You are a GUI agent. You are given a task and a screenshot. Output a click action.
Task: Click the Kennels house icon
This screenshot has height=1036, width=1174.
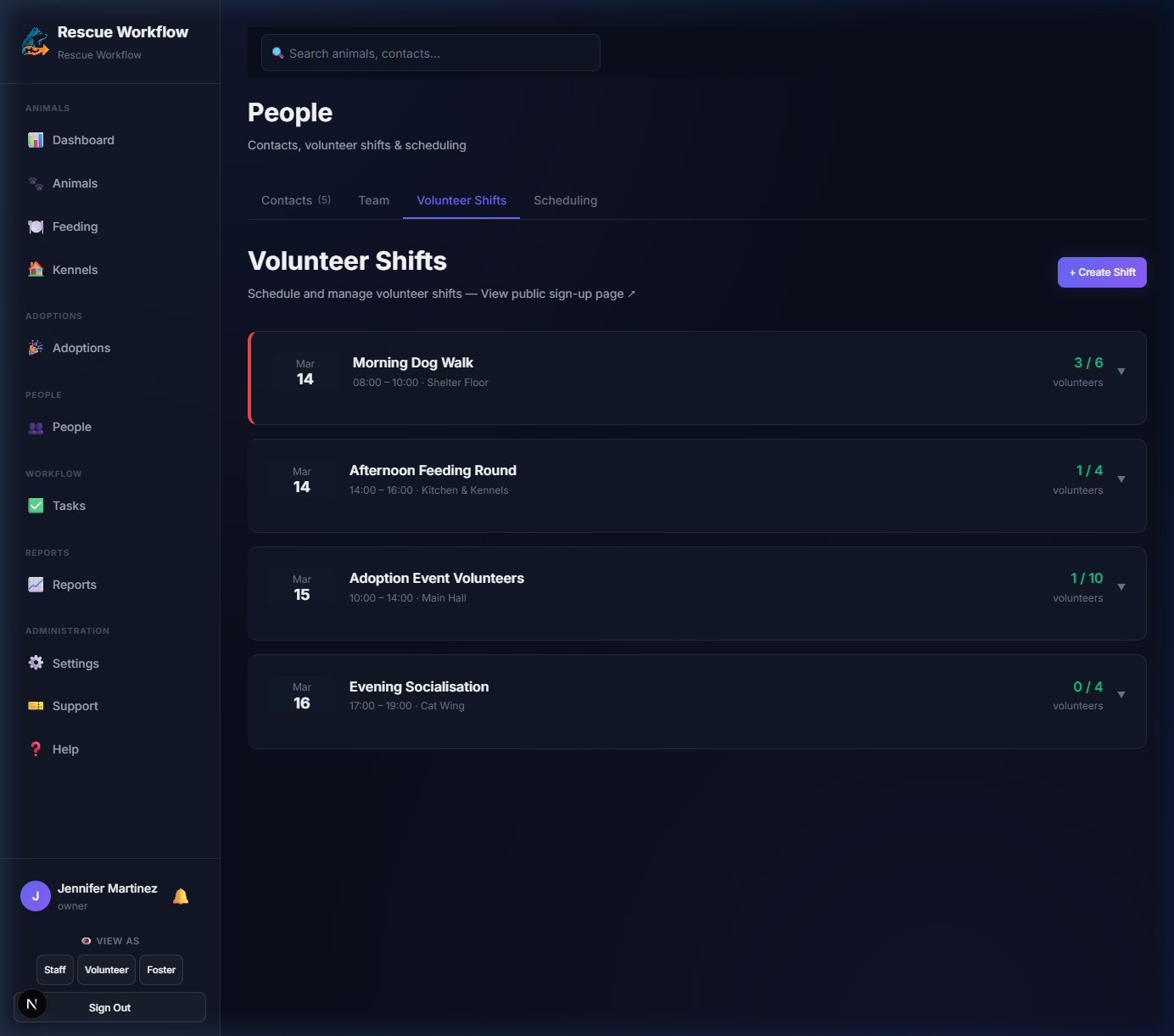pyautogui.click(x=36, y=270)
